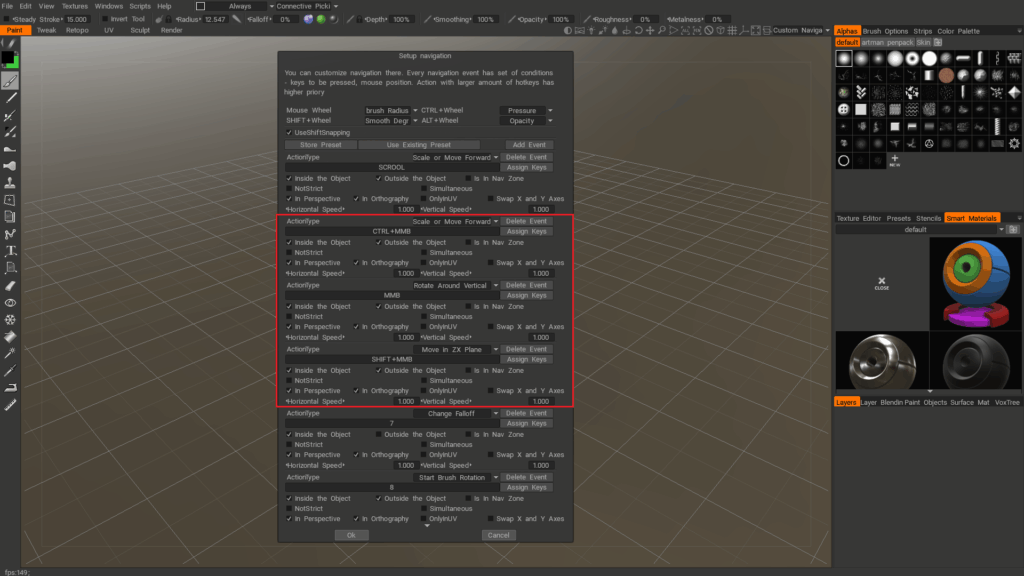
Task: Switch to the Sculpt room tab
Action: (140, 30)
